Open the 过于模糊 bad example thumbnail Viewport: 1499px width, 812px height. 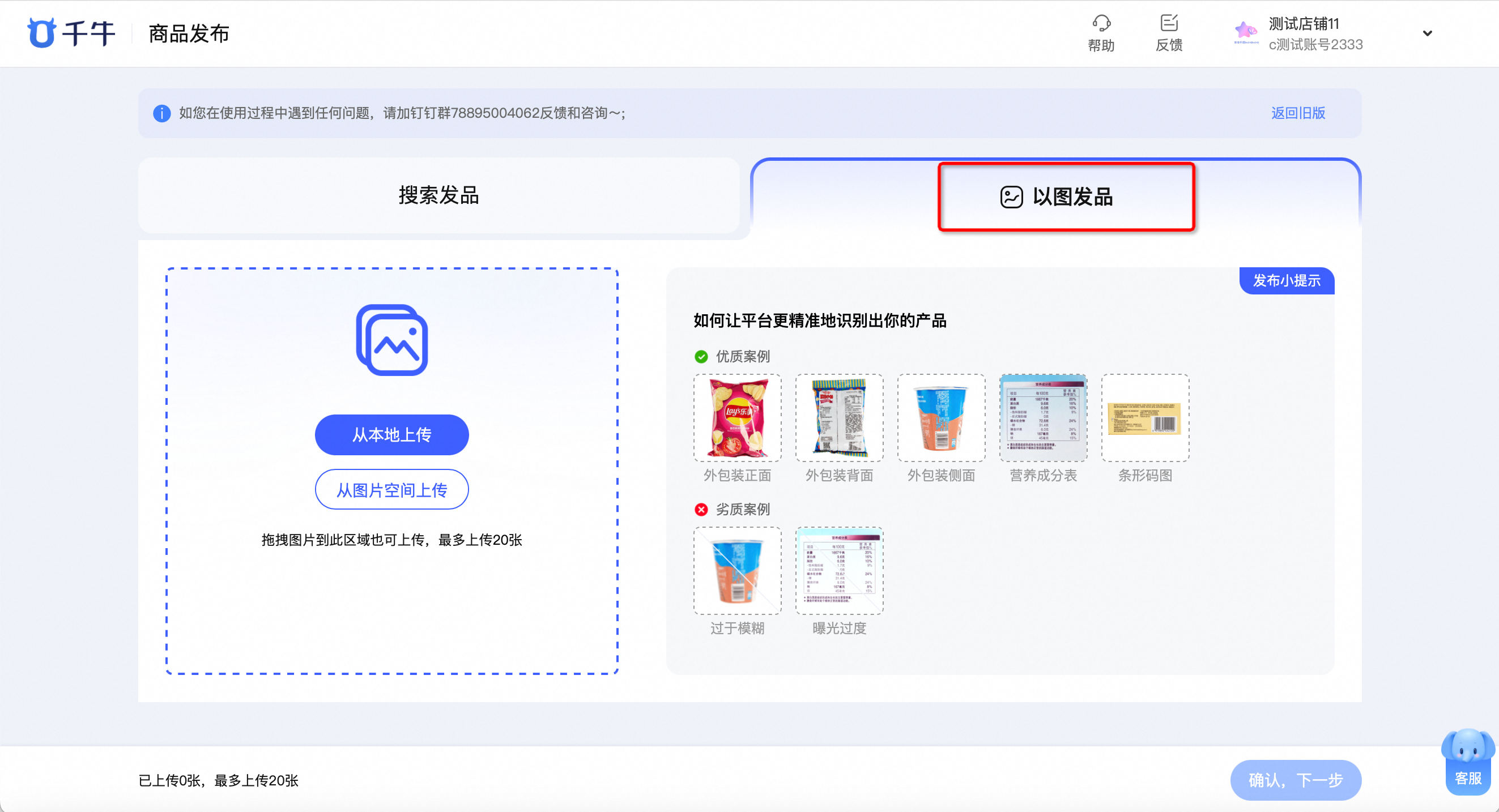[x=737, y=571]
